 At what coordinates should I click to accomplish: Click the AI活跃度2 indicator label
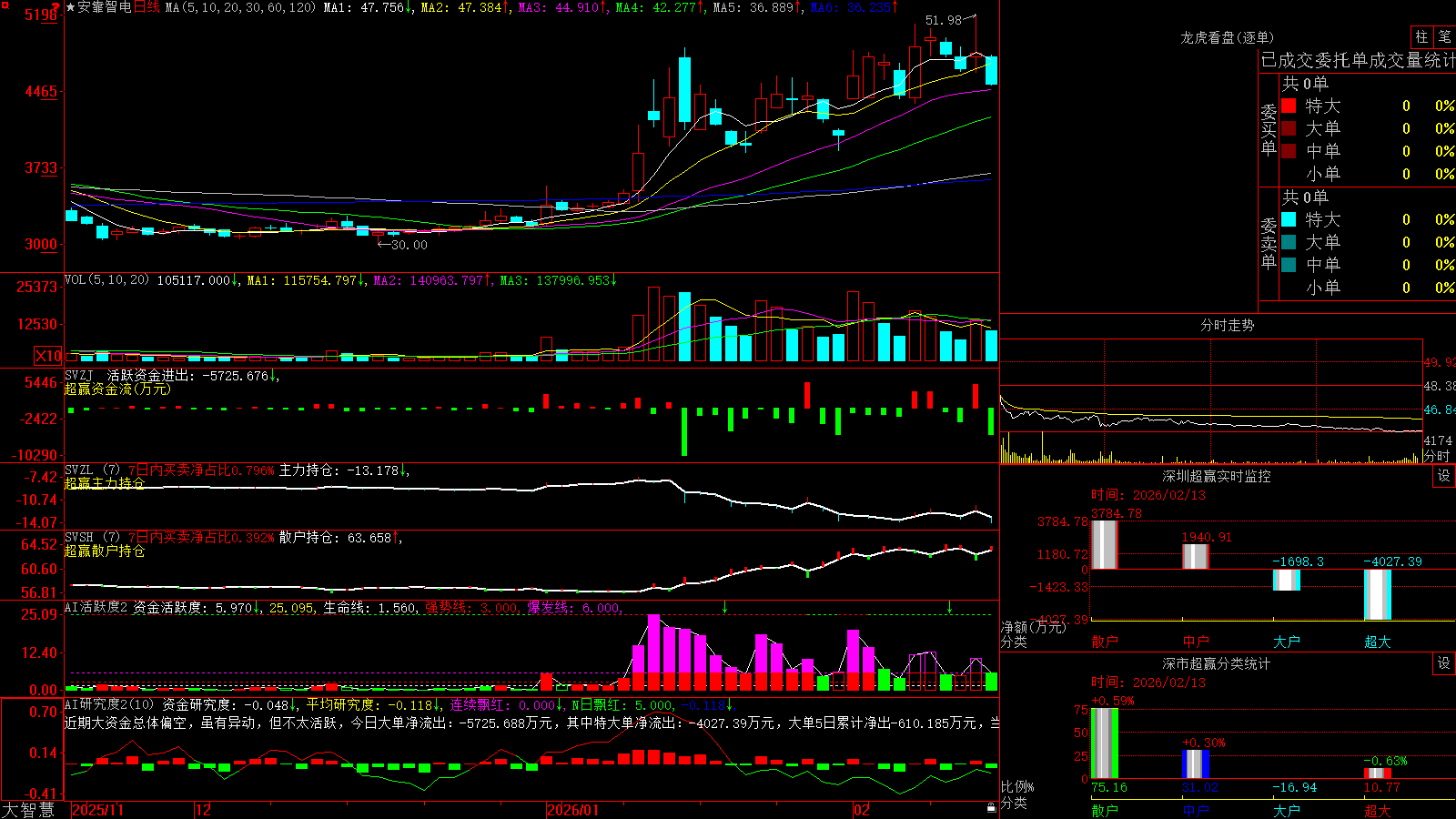click(x=96, y=607)
